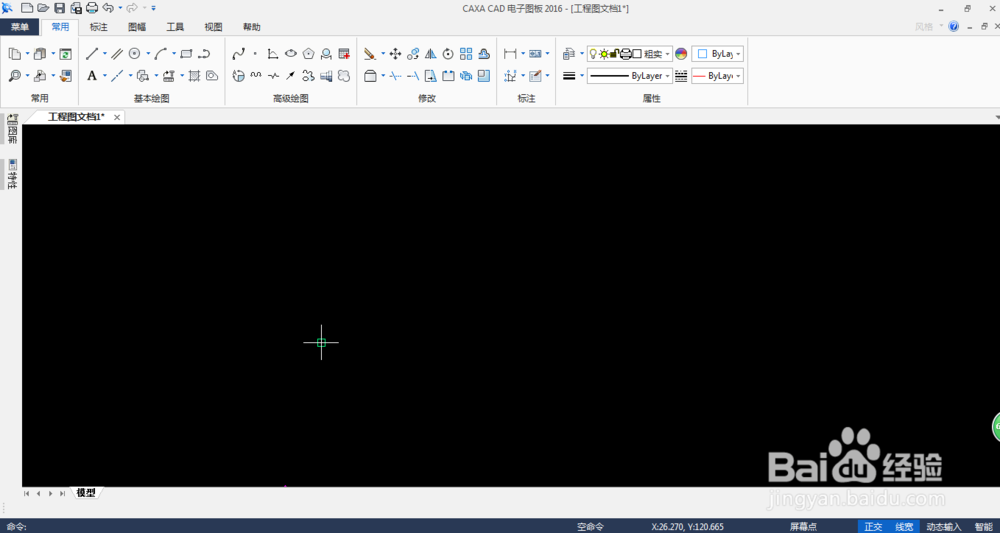The height and width of the screenshot is (533, 1000).
Task: Click the New document icon
Action: pos(27,8)
